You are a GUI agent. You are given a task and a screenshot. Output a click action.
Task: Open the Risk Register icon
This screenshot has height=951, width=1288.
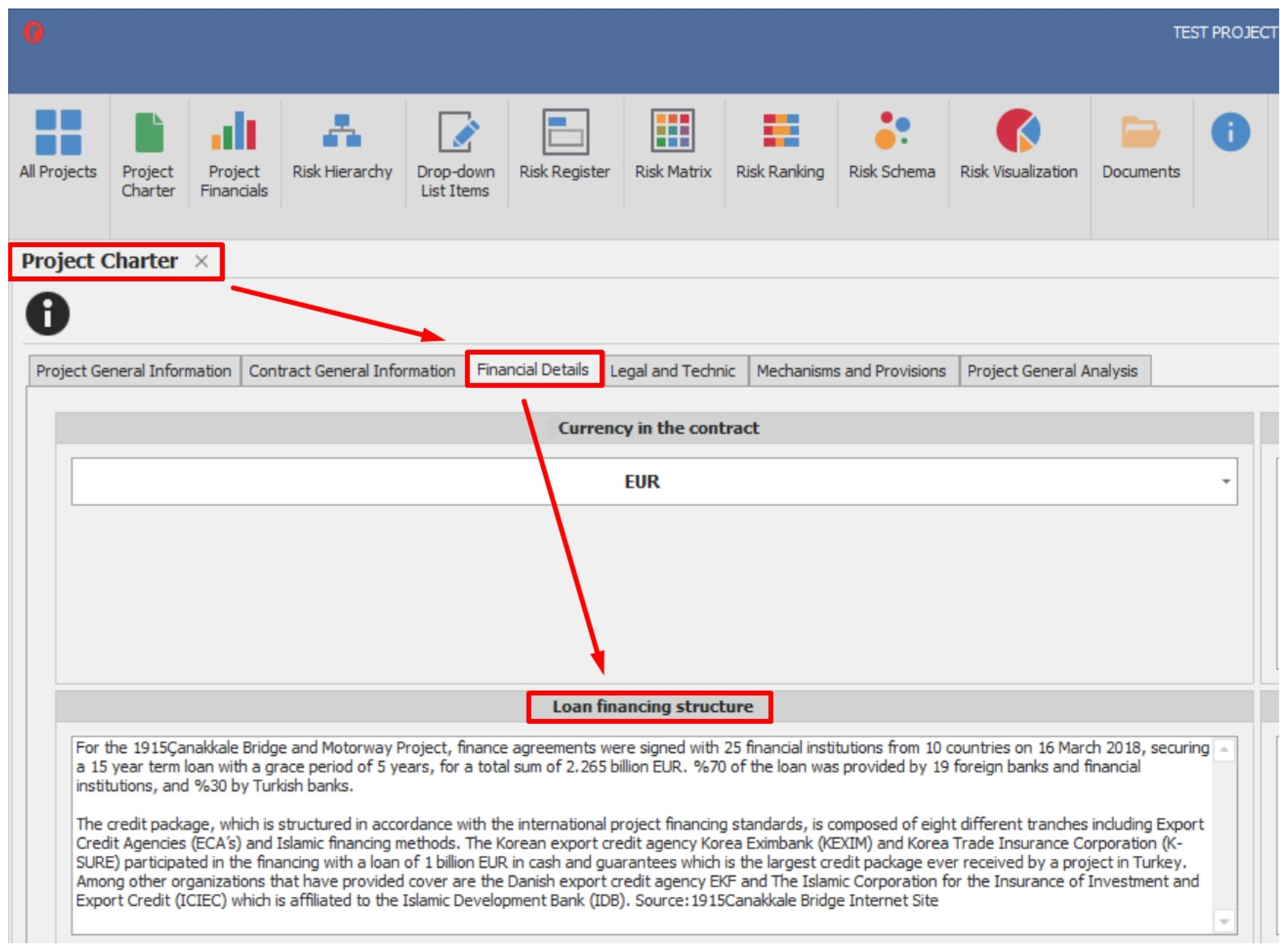pyautogui.click(x=565, y=132)
